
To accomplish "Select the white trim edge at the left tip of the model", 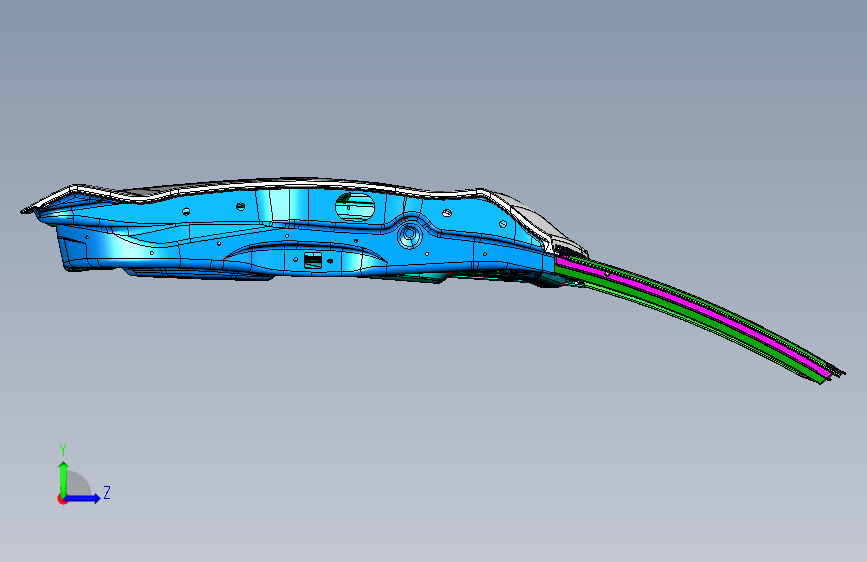I will click(50, 199).
